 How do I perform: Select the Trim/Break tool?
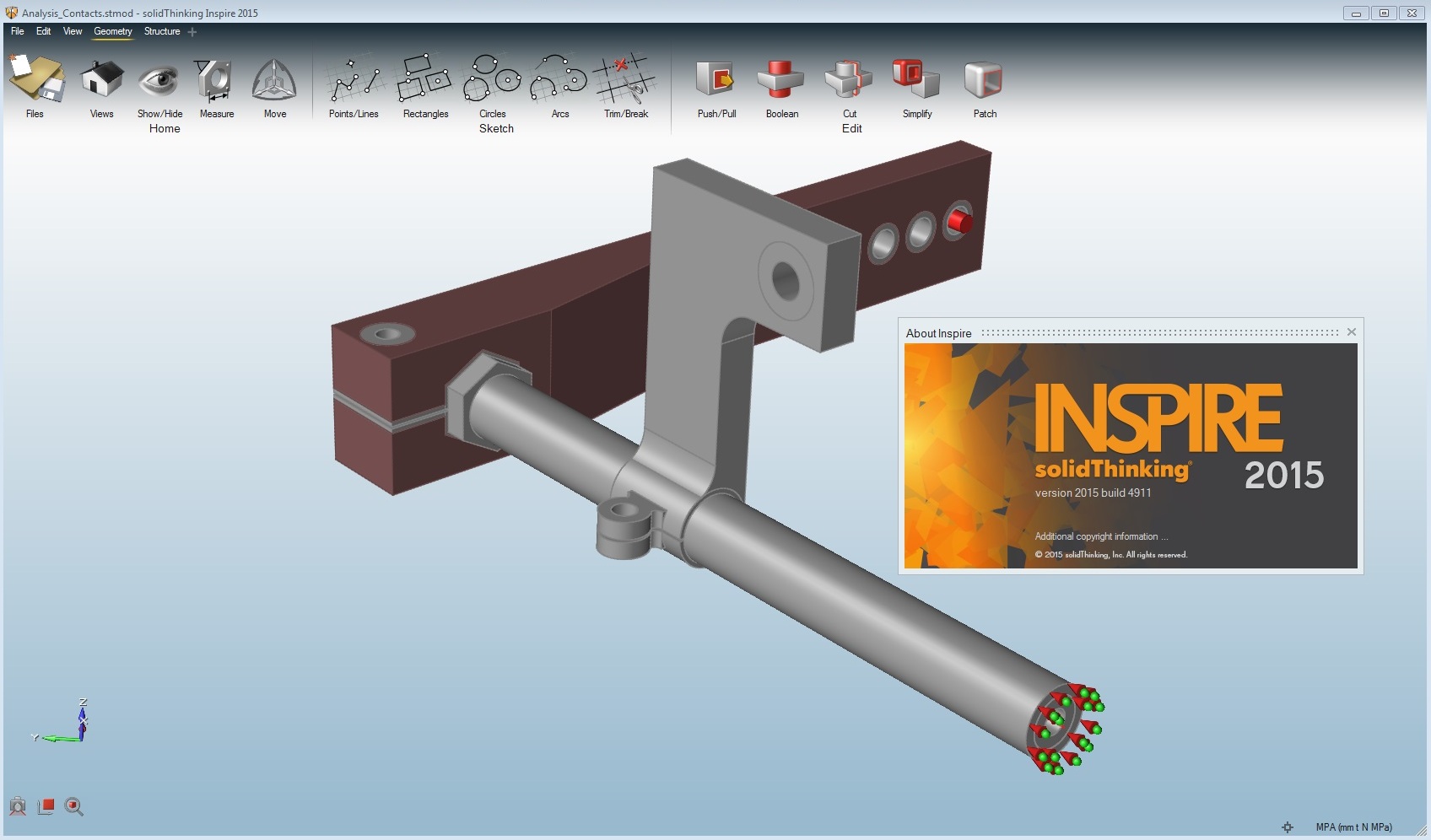pyautogui.click(x=624, y=79)
